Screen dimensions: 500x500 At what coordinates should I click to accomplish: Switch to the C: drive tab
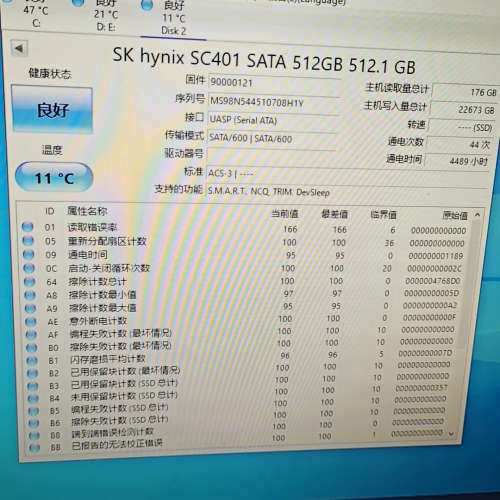pyautogui.click(x=36, y=15)
